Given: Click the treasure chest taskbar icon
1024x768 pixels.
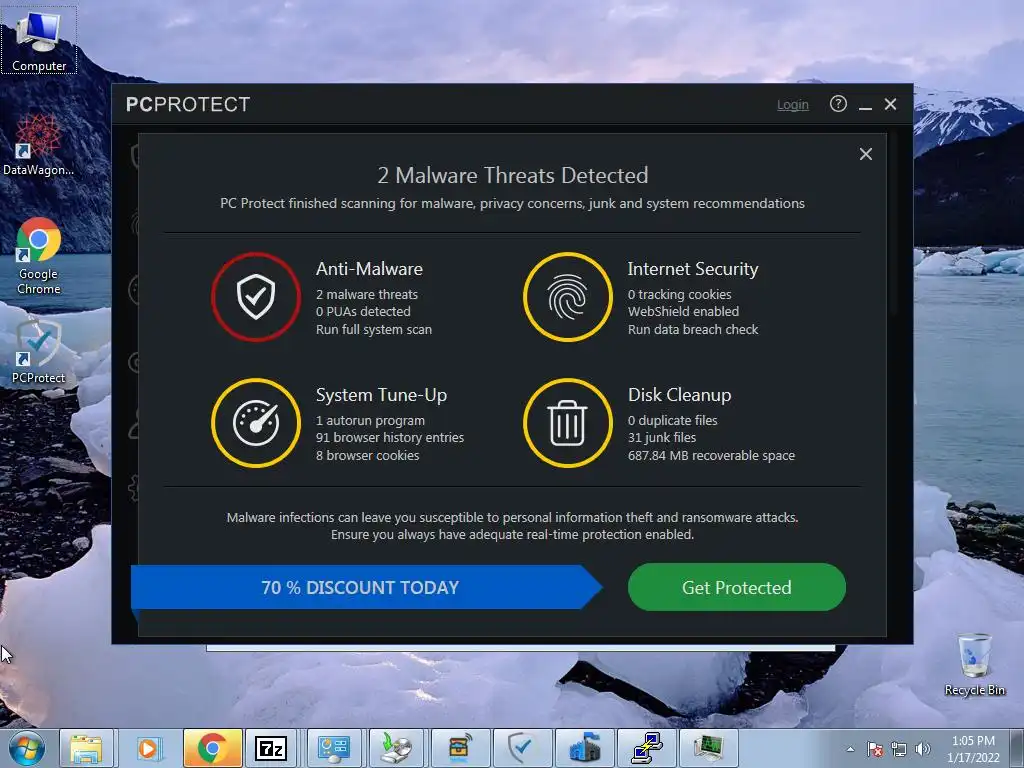Looking at the screenshot, I should coord(460,748).
